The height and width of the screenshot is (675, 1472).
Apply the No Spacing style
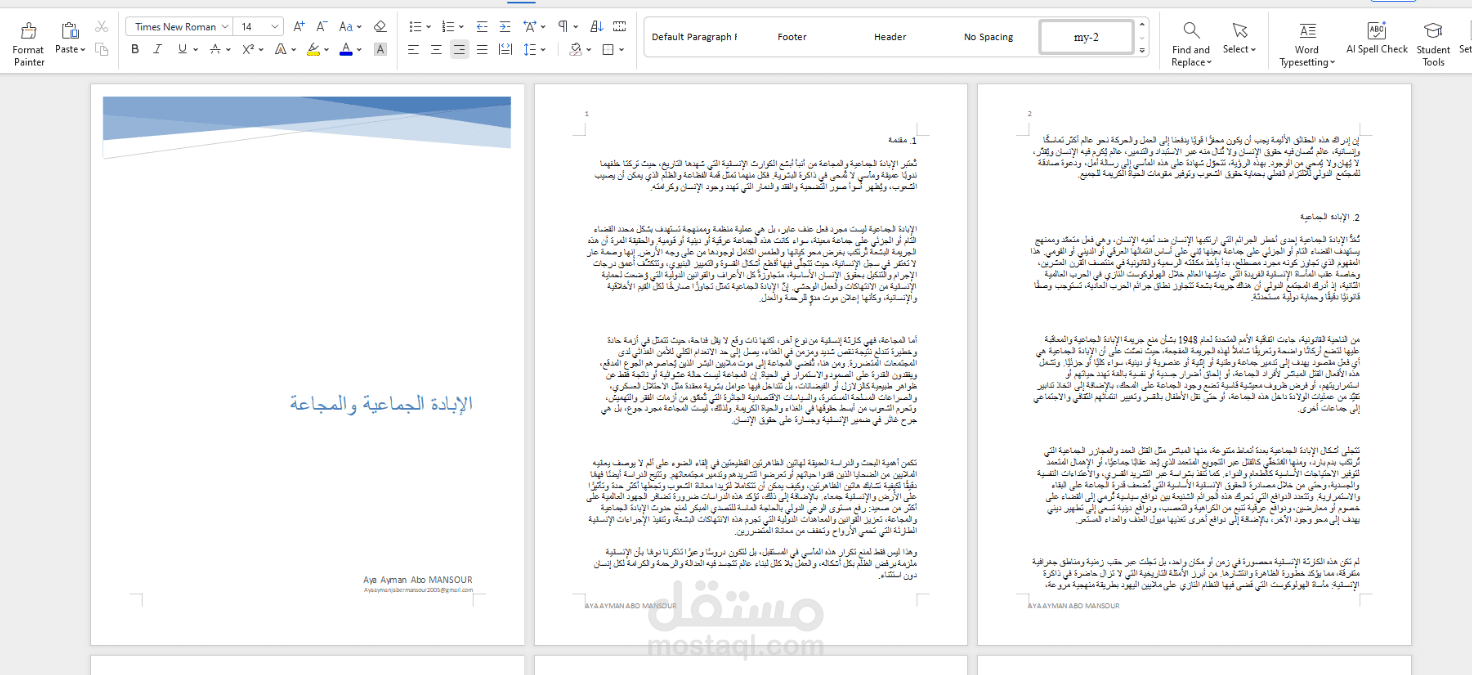[x=988, y=36]
